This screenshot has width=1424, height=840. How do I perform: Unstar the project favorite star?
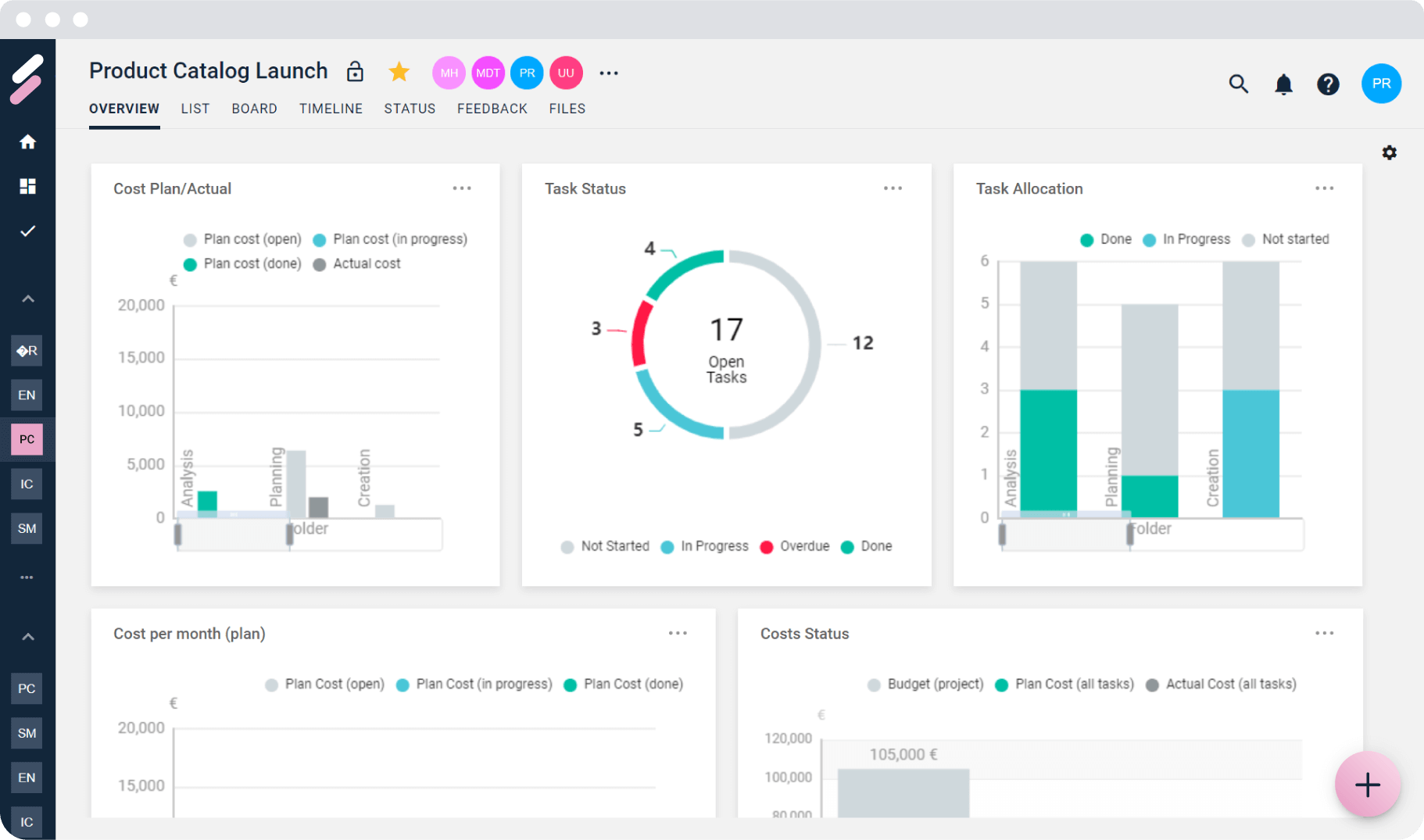(399, 72)
